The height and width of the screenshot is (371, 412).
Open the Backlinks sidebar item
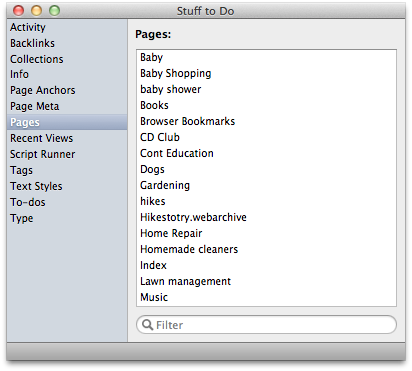tap(67, 43)
